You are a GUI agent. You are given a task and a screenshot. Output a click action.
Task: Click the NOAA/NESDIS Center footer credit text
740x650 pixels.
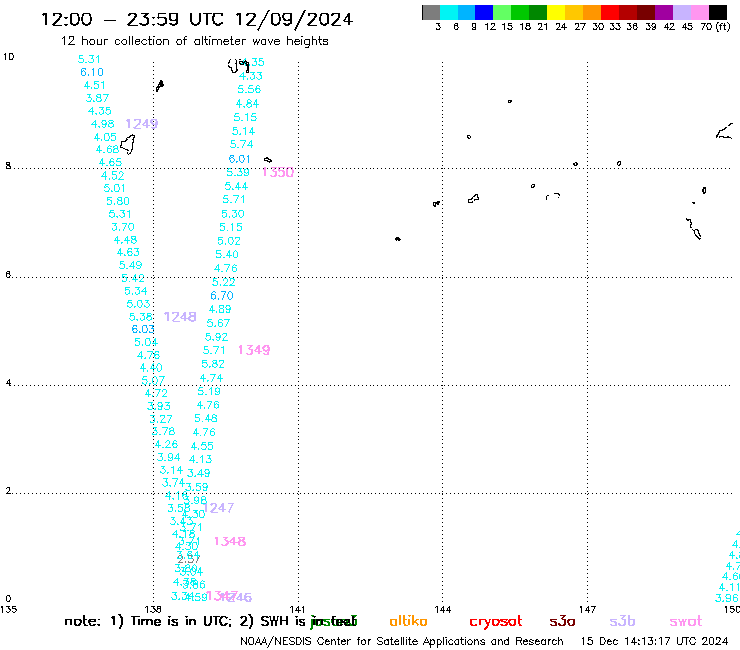pyautogui.click(x=402, y=641)
